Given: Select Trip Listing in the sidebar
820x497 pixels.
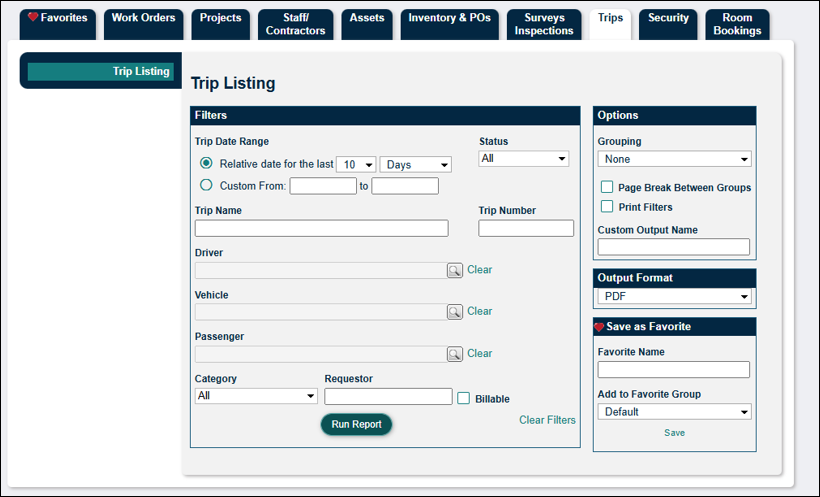Looking at the screenshot, I should pyautogui.click(x=100, y=72).
